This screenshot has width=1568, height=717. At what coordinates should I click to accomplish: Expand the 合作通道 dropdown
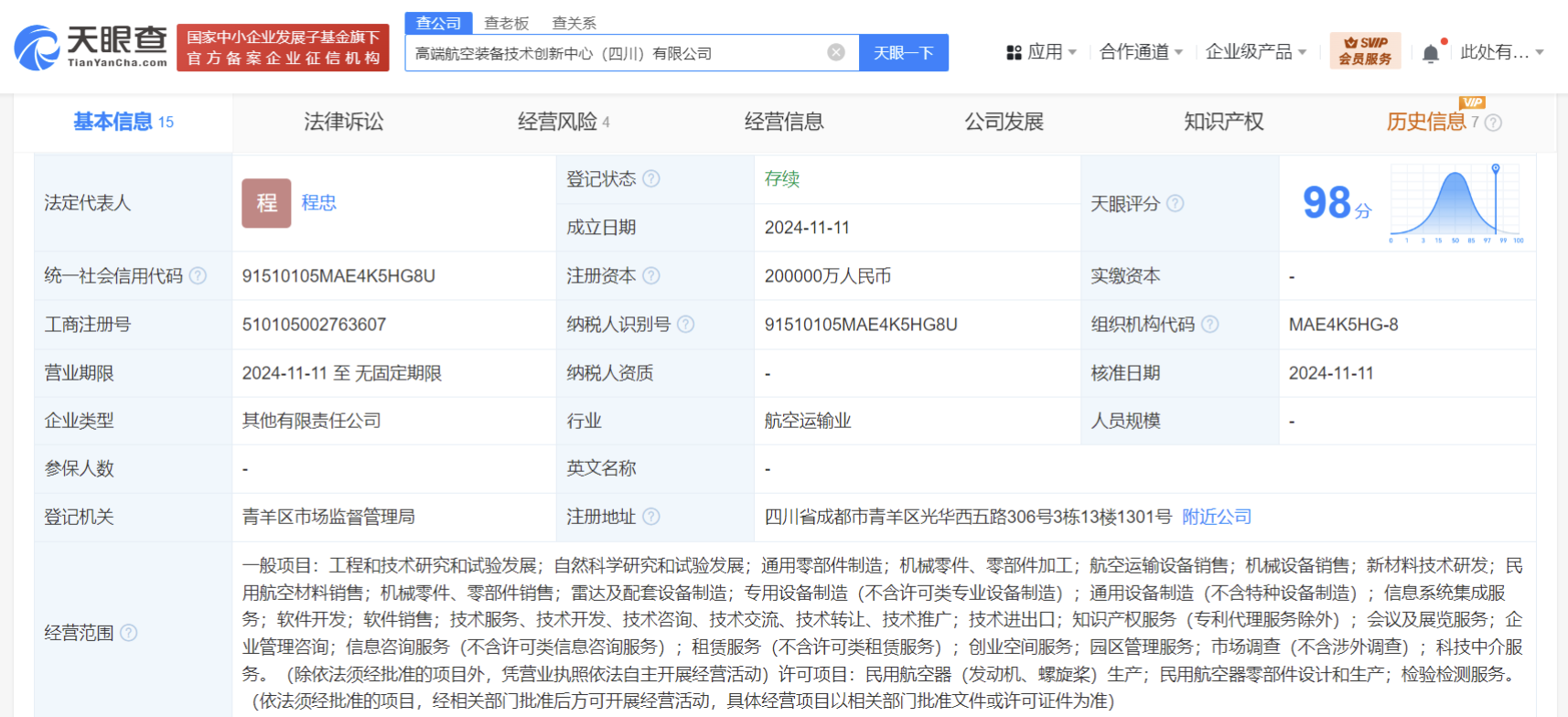point(1141,52)
